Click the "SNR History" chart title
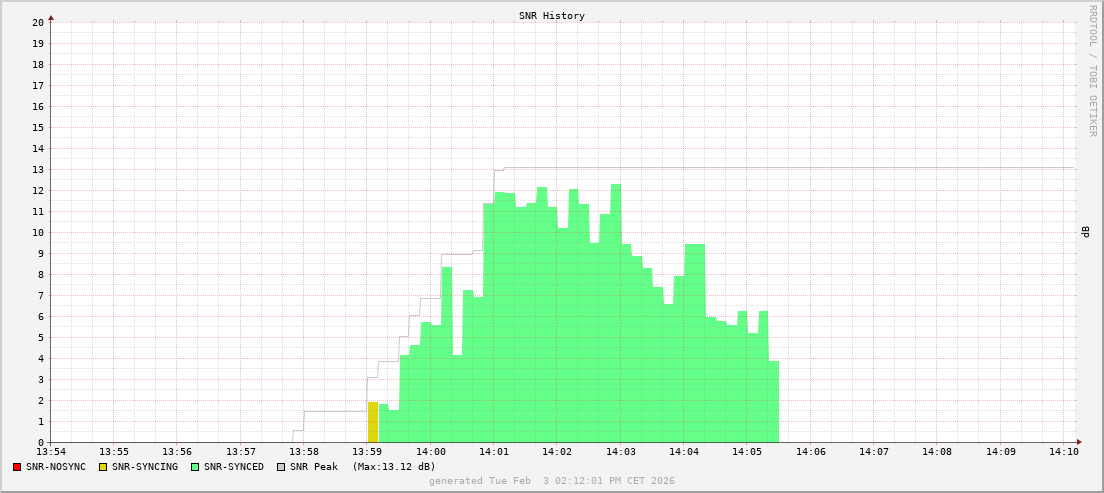This screenshot has width=1104, height=493. (x=551, y=16)
